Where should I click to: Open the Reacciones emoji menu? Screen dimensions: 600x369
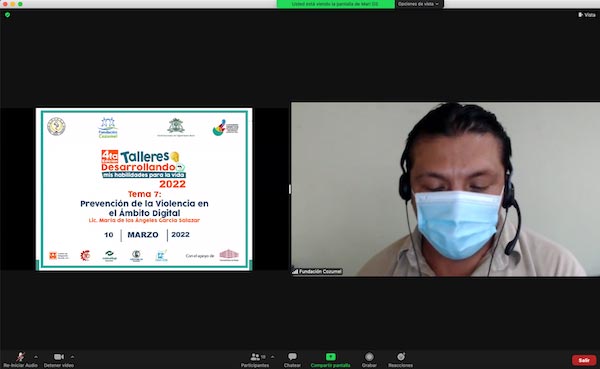(x=401, y=360)
